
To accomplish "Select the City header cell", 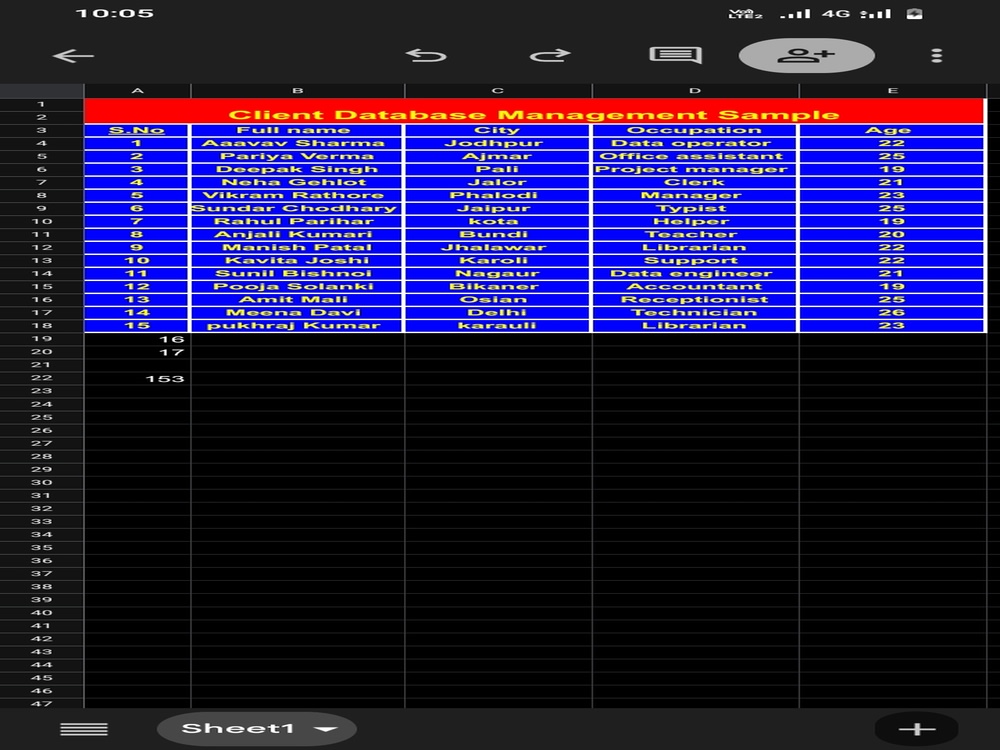I will tap(498, 130).
